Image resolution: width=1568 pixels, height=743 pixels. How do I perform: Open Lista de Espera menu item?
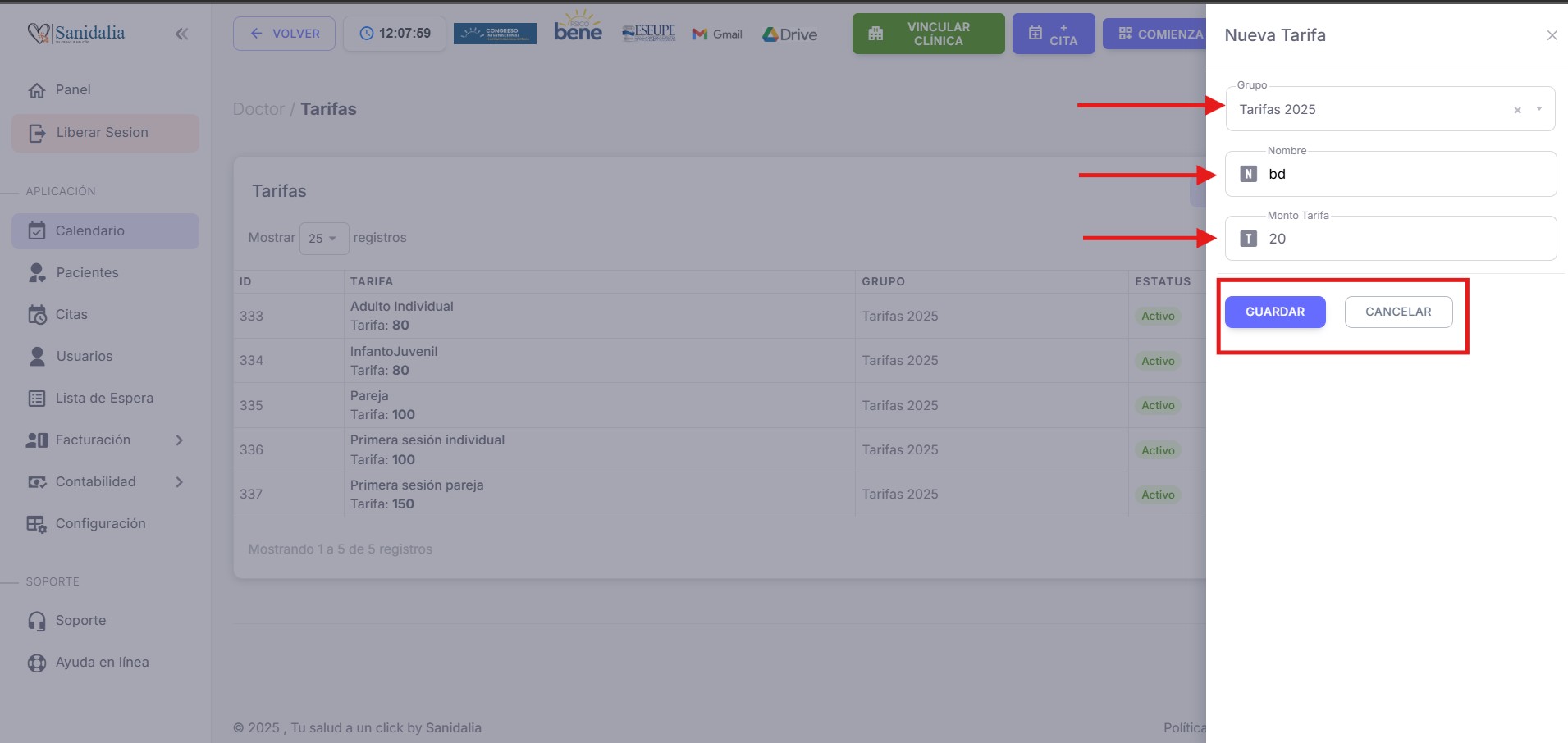point(104,398)
